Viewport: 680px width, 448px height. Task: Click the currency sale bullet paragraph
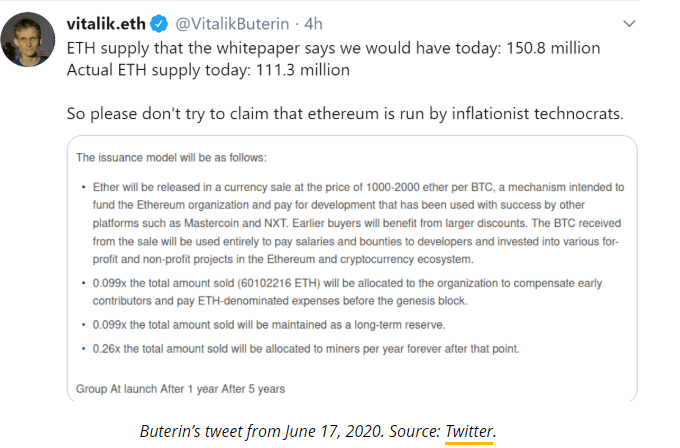pyautogui.click(x=358, y=223)
